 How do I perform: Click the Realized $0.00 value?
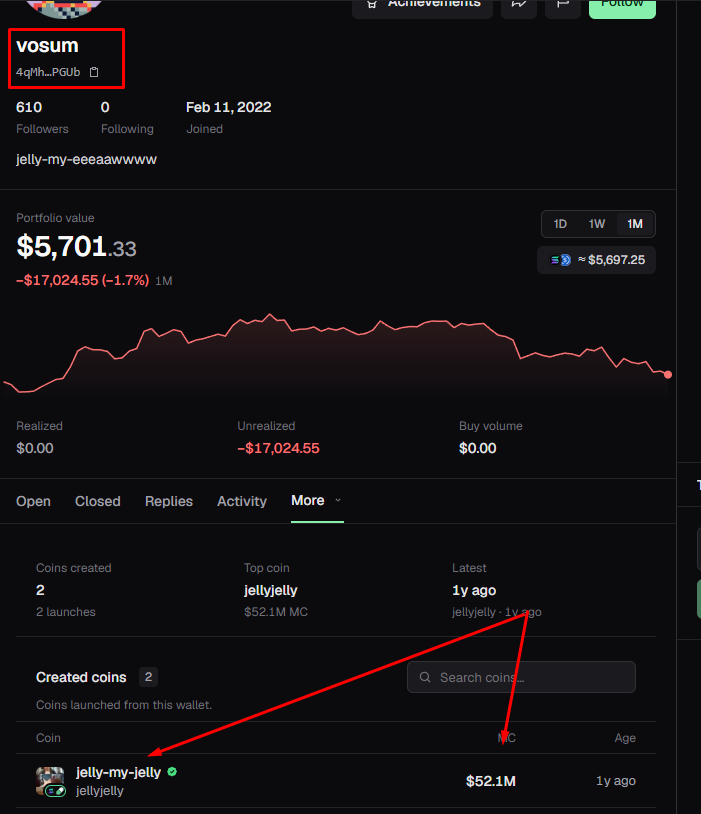pyautogui.click(x=35, y=449)
